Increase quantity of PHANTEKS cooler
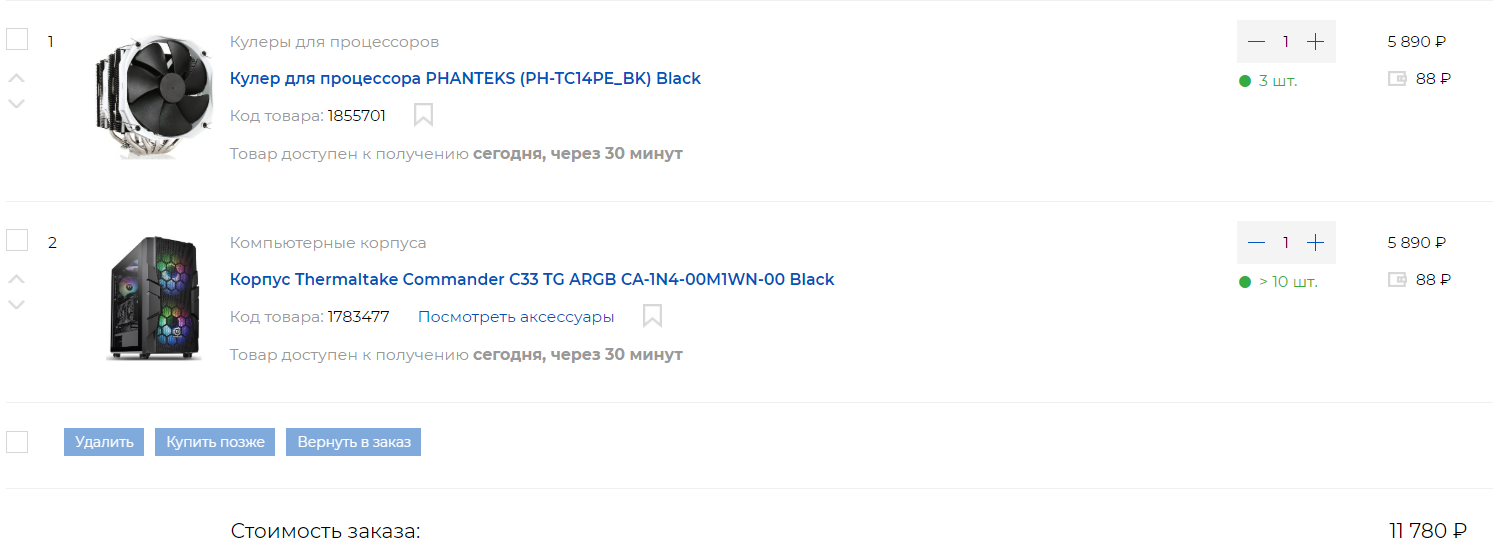 [1315, 42]
